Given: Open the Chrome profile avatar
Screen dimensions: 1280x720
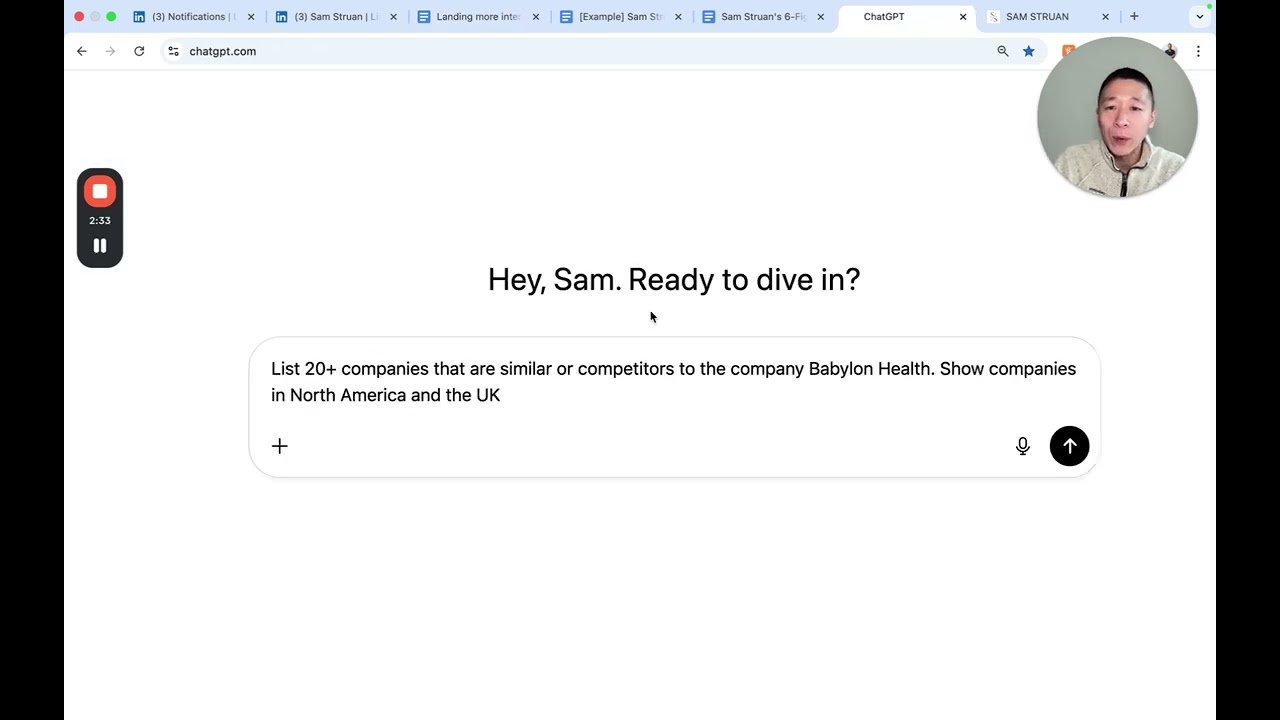Looking at the screenshot, I should [x=1170, y=51].
